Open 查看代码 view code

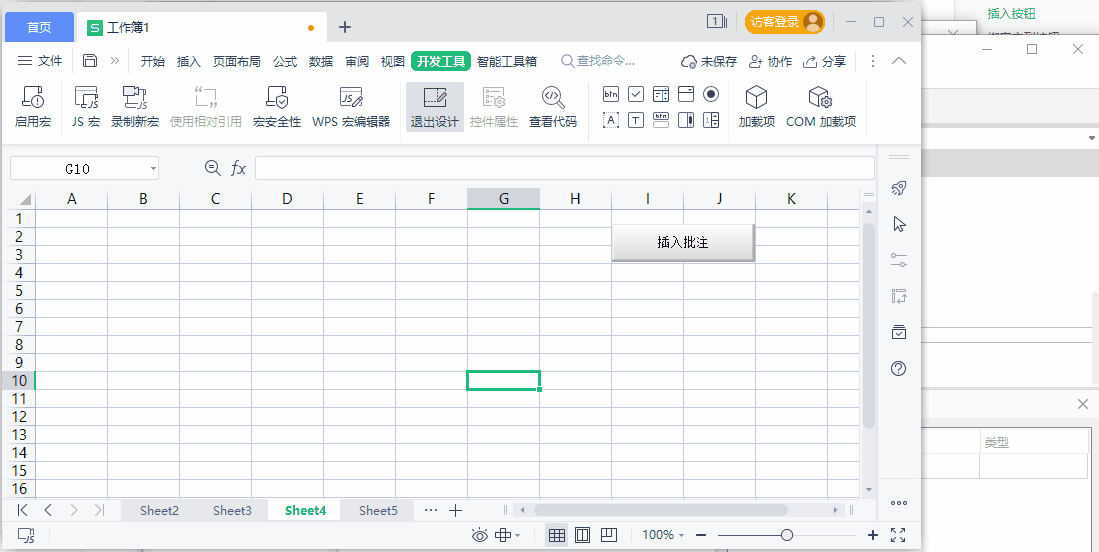click(553, 107)
